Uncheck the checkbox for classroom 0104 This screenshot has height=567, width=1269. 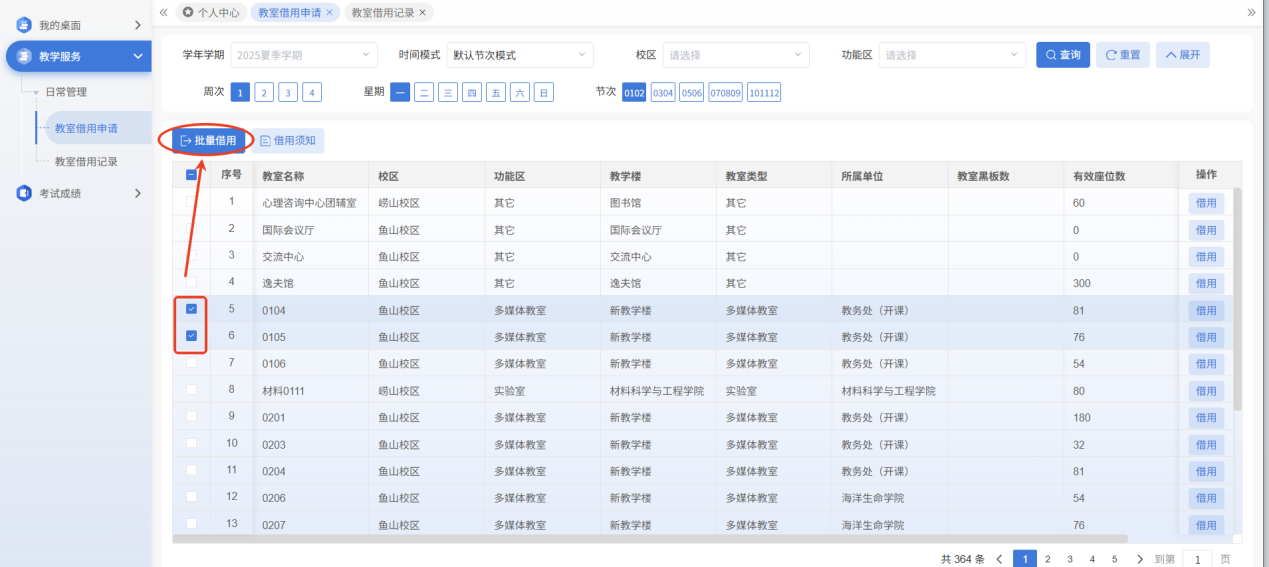click(192, 310)
